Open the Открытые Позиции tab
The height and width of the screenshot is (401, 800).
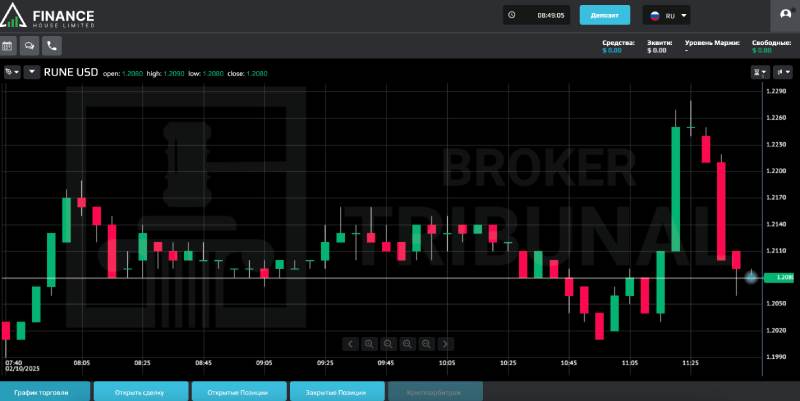coord(238,392)
